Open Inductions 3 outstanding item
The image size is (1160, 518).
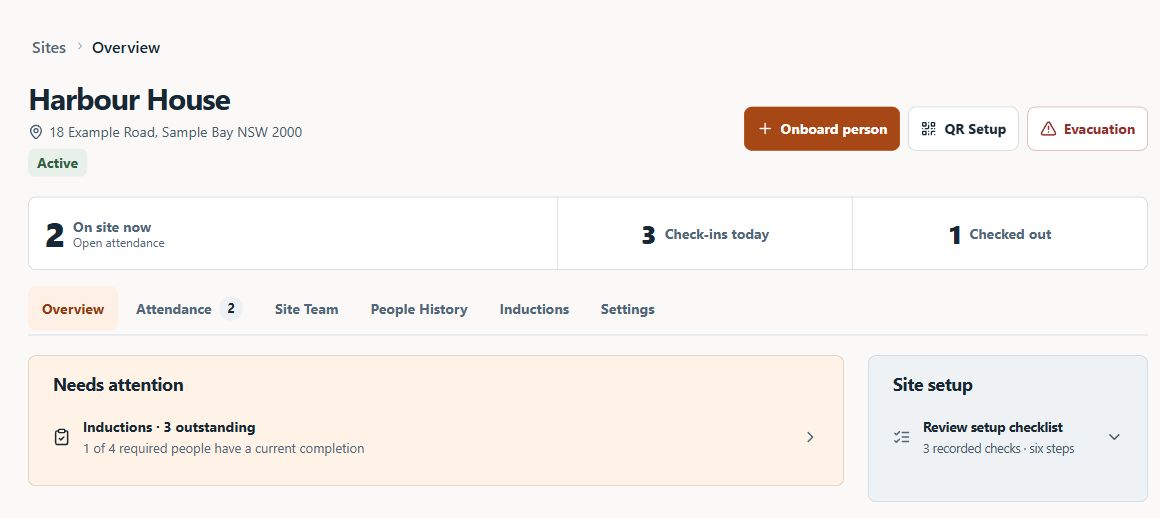click(436, 437)
